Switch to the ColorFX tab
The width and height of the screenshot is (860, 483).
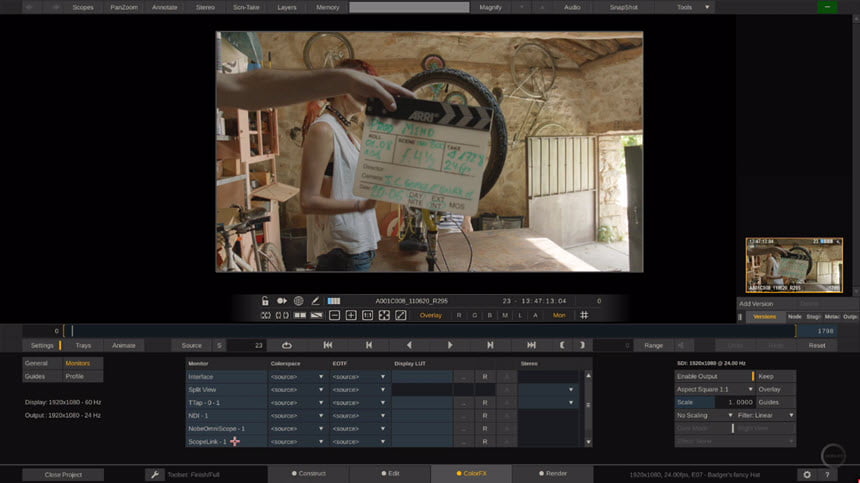(471, 474)
